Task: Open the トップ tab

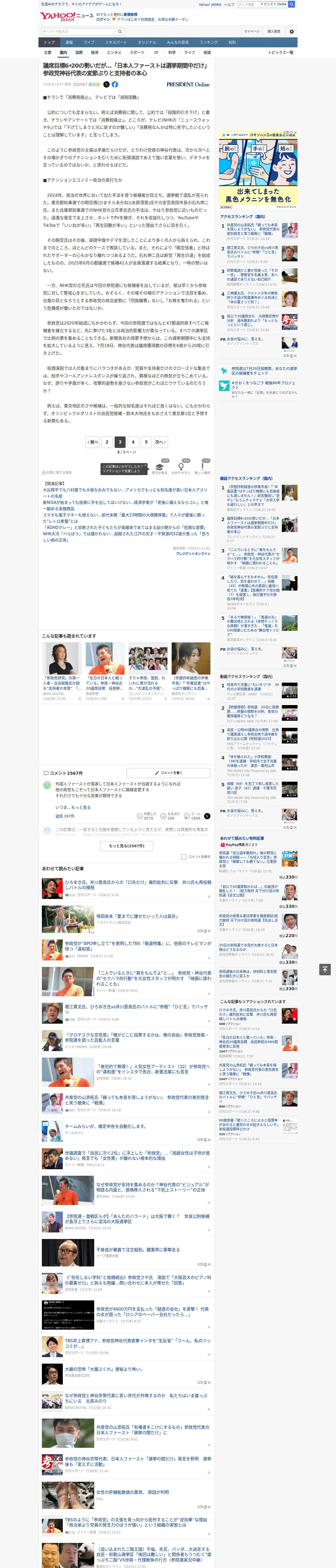Action: point(49,43)
